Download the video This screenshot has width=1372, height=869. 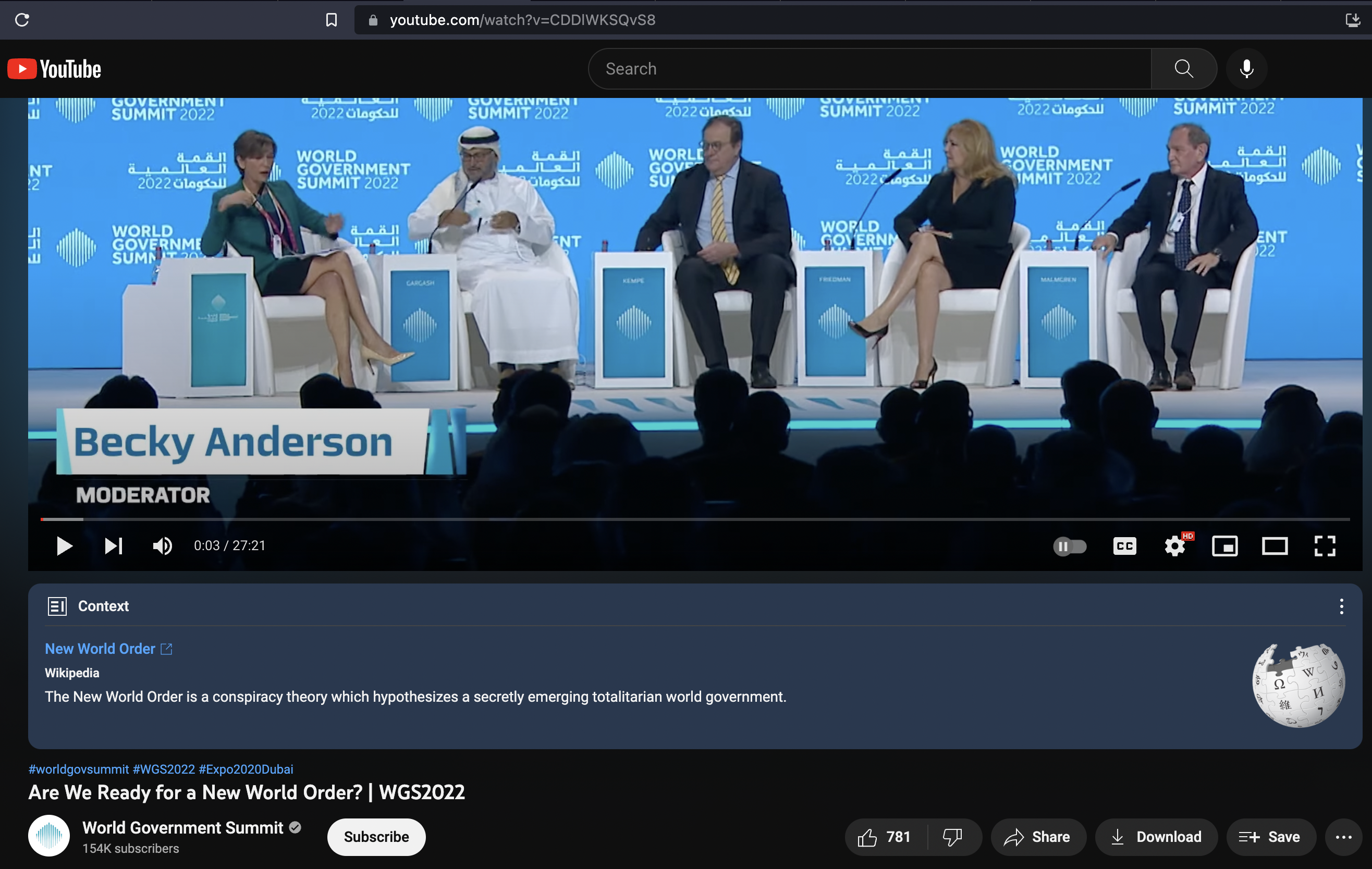1156,837
